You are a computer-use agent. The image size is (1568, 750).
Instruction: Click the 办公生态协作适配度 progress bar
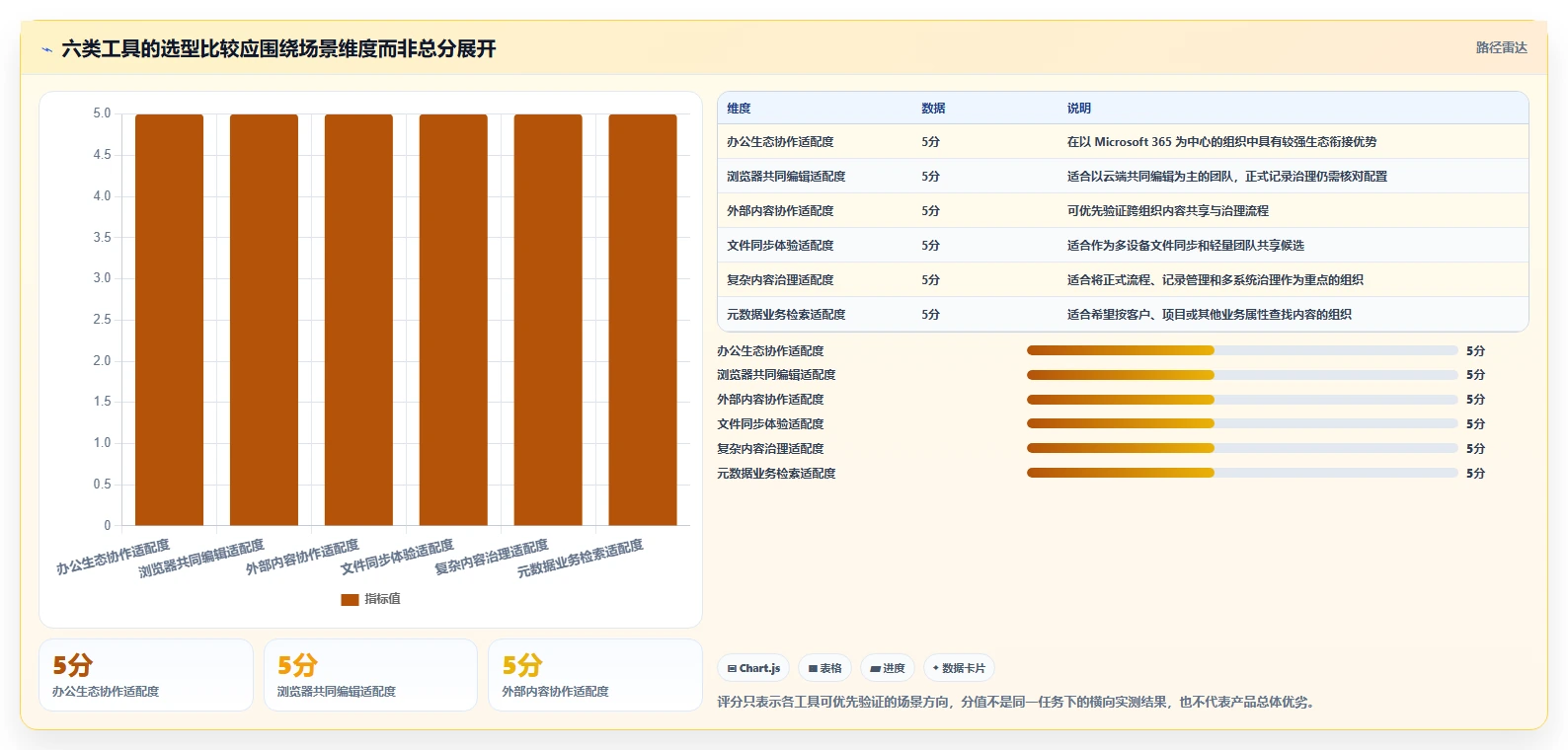(x=1242, y=350)
